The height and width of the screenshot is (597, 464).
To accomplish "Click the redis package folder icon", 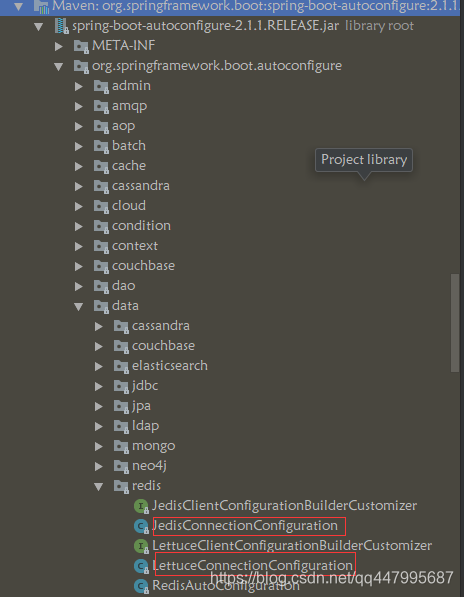I will point(121,486).
